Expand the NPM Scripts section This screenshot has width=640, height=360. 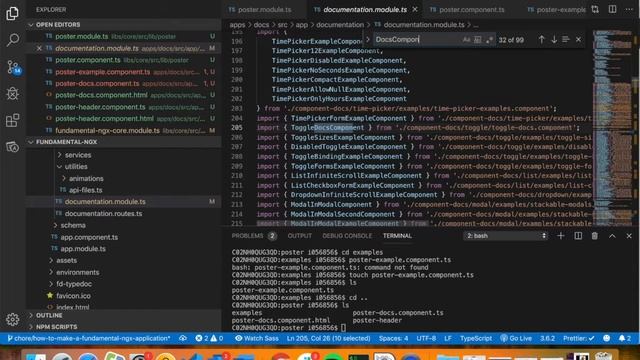click(123, 327)
